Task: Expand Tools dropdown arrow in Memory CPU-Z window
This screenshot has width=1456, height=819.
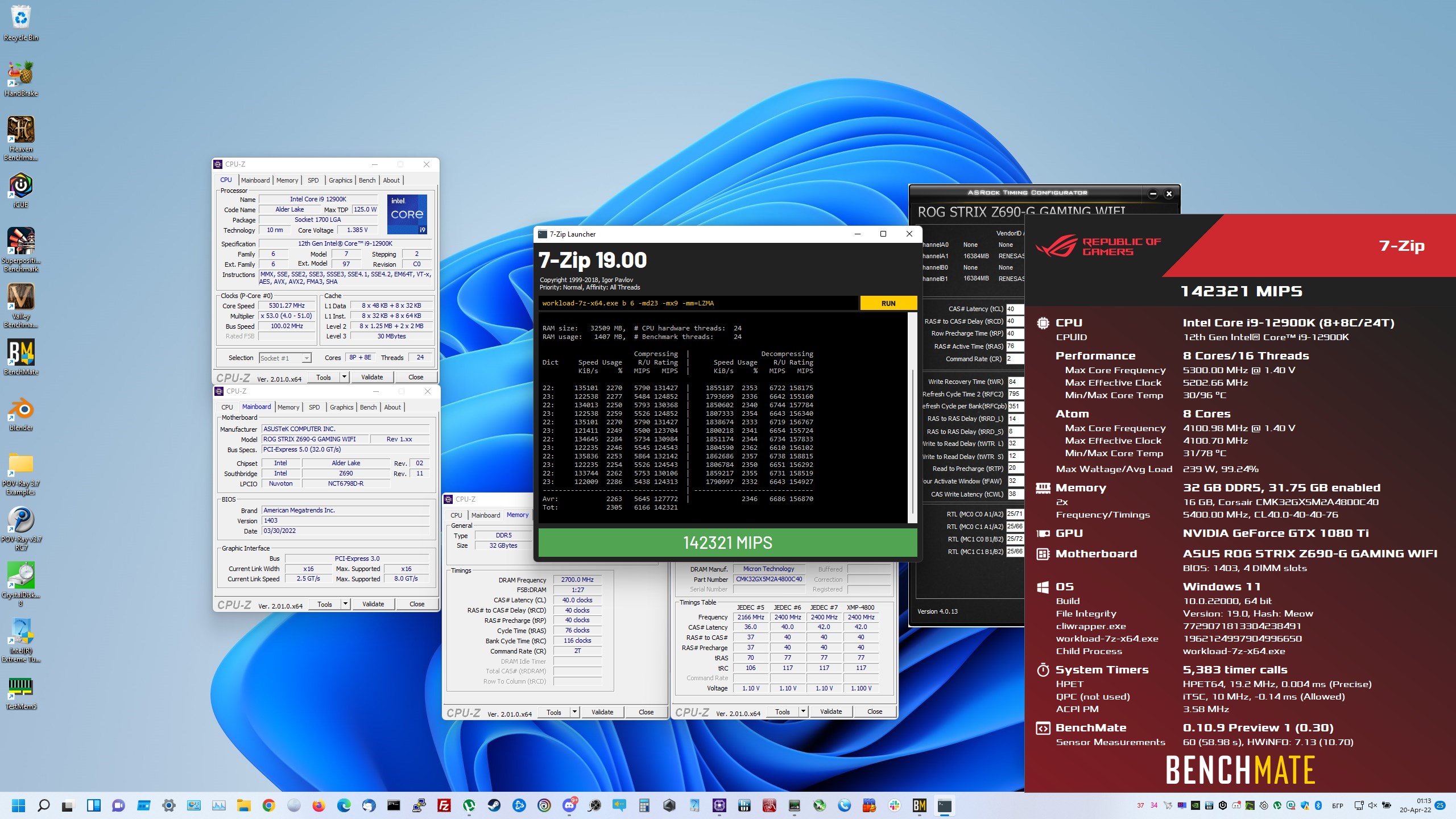Action: coord(574,712)
